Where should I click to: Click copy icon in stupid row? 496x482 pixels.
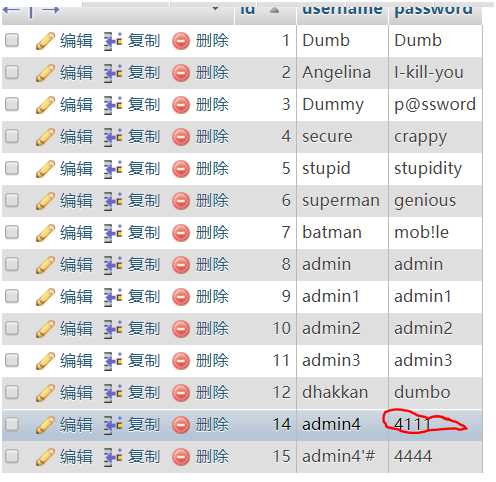tap(113, 169)
